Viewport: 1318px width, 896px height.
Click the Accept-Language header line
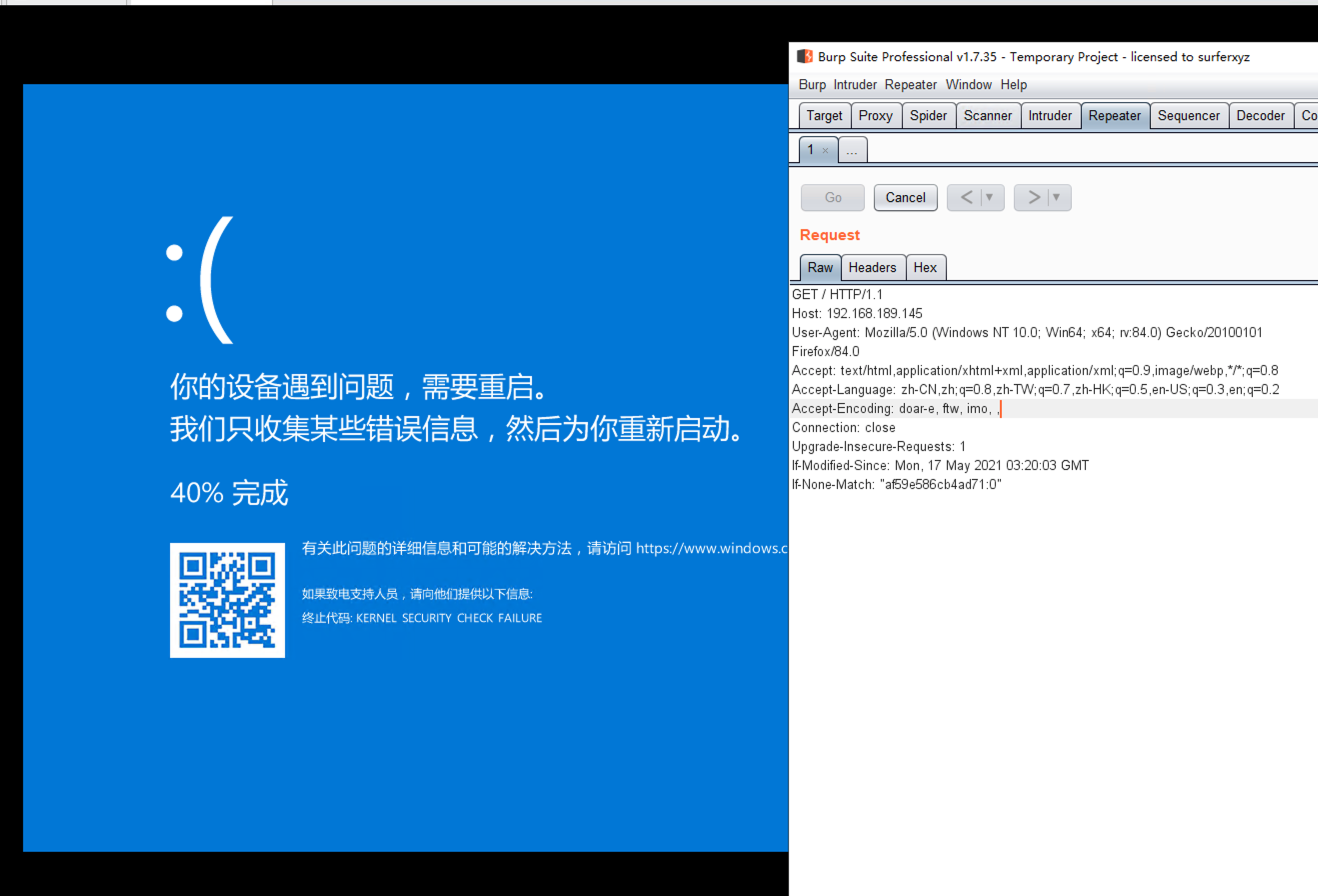point(1036,390)
